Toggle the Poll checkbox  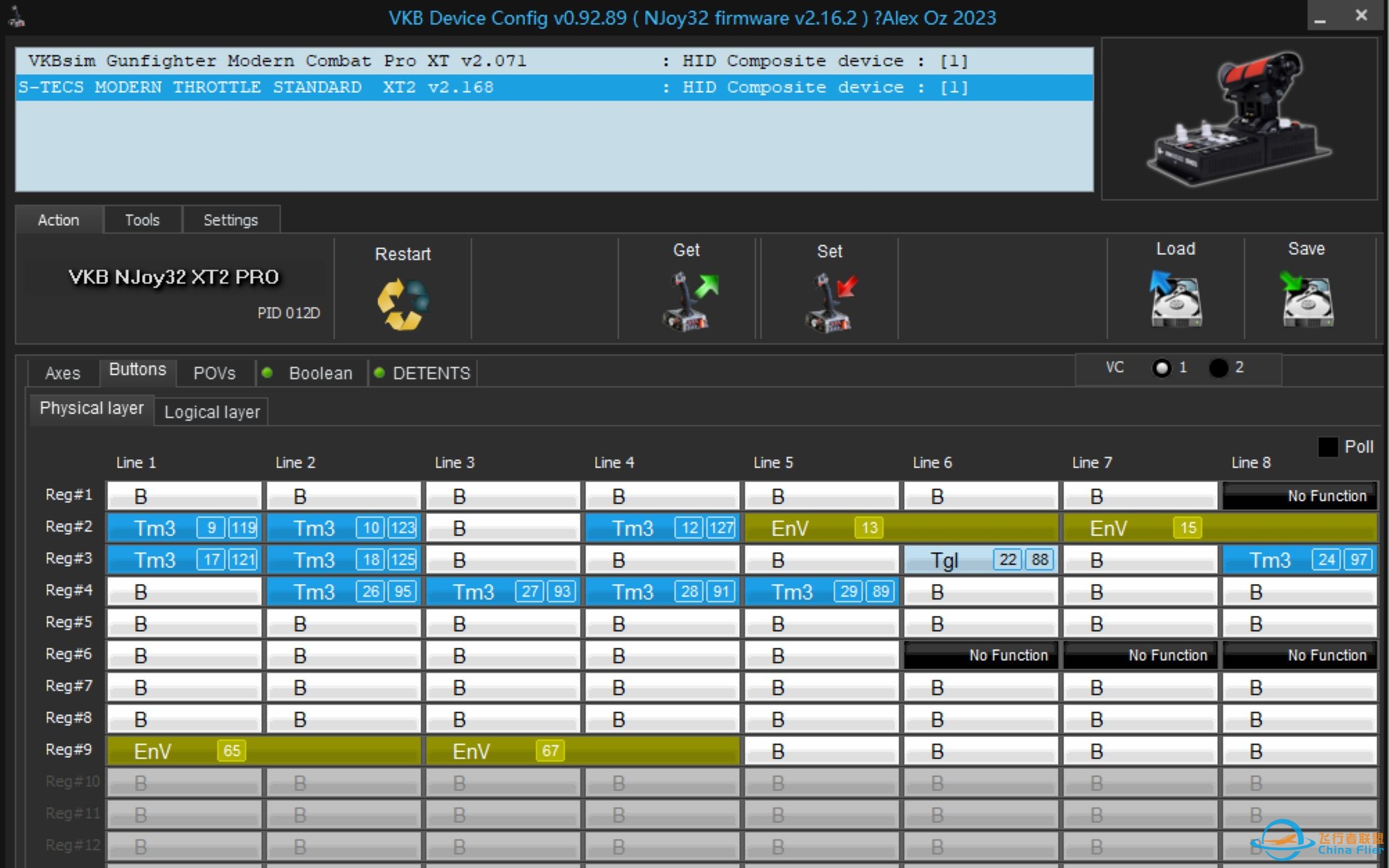(1327, 447)
